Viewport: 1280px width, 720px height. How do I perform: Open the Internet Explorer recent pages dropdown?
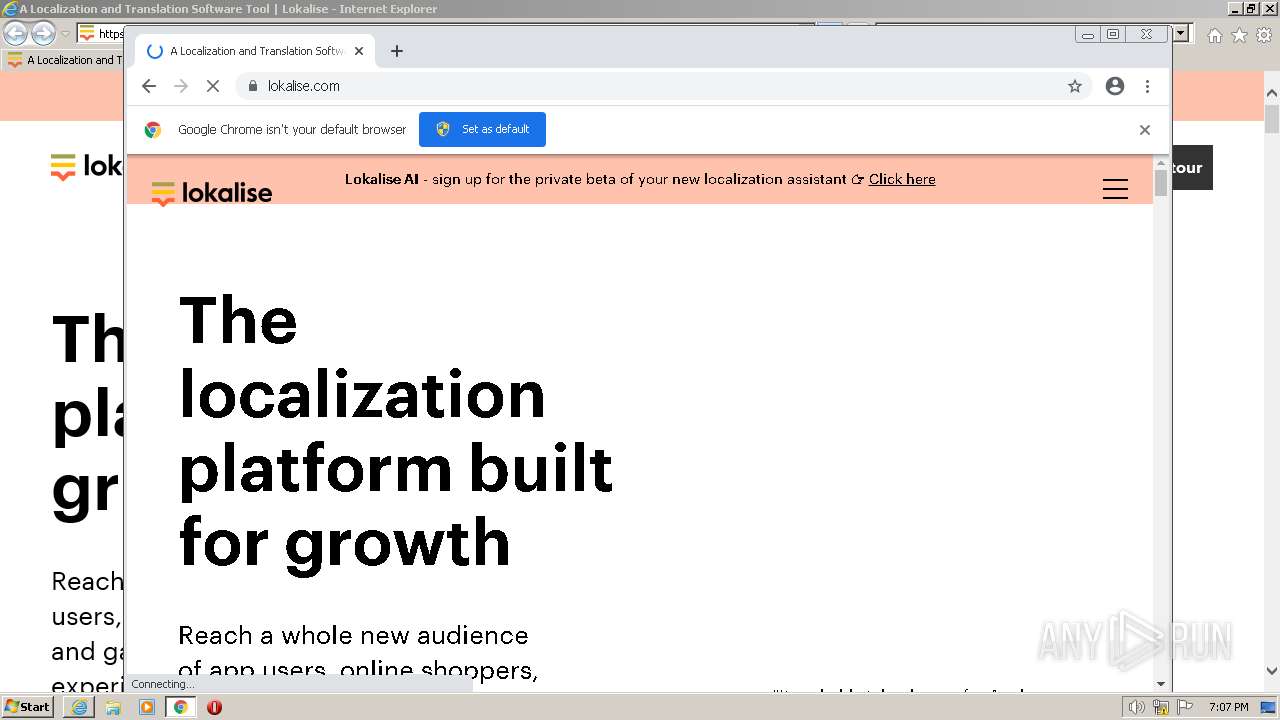tap(65, 34)
